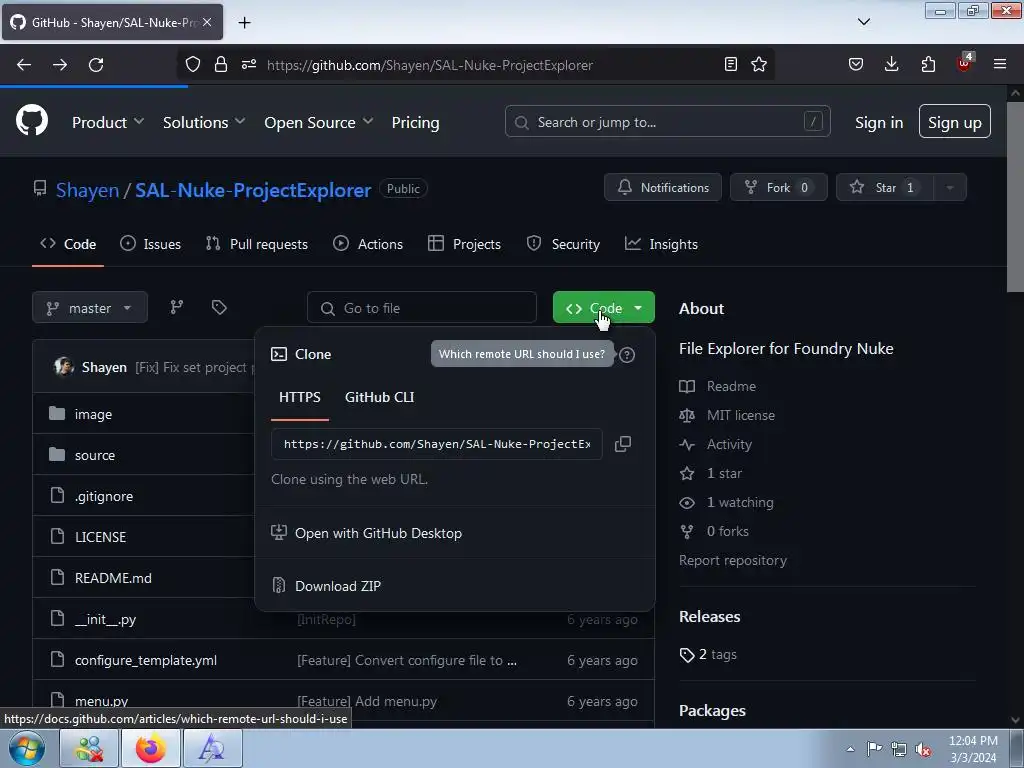Launch Firefox from the taskbar
Viewport: 1024px width, 768px height.
click(150, 748)
